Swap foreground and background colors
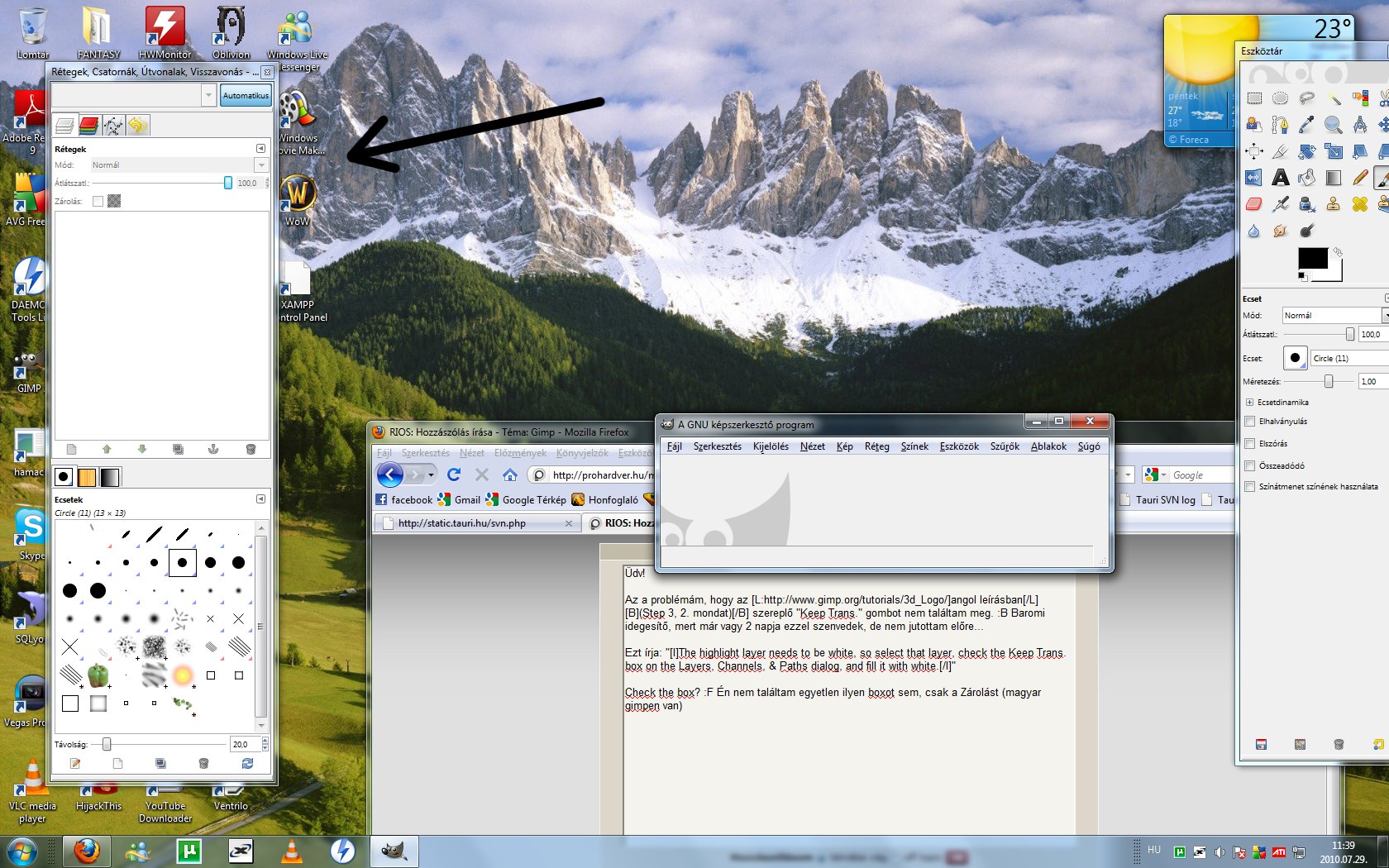1389x868 pixels. pyautogui.click(x=1338, y=251)
